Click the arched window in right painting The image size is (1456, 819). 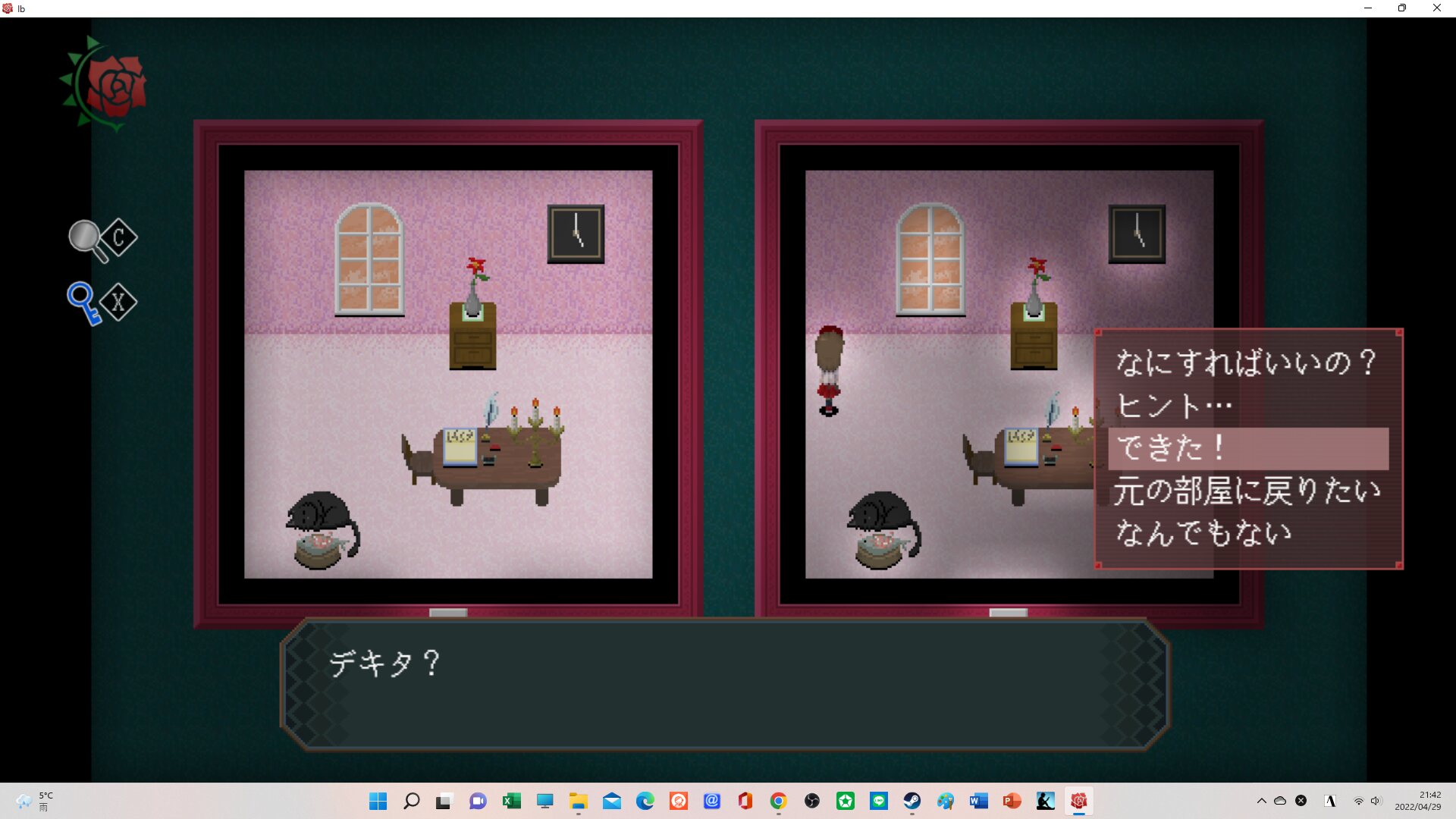point(930,259)
